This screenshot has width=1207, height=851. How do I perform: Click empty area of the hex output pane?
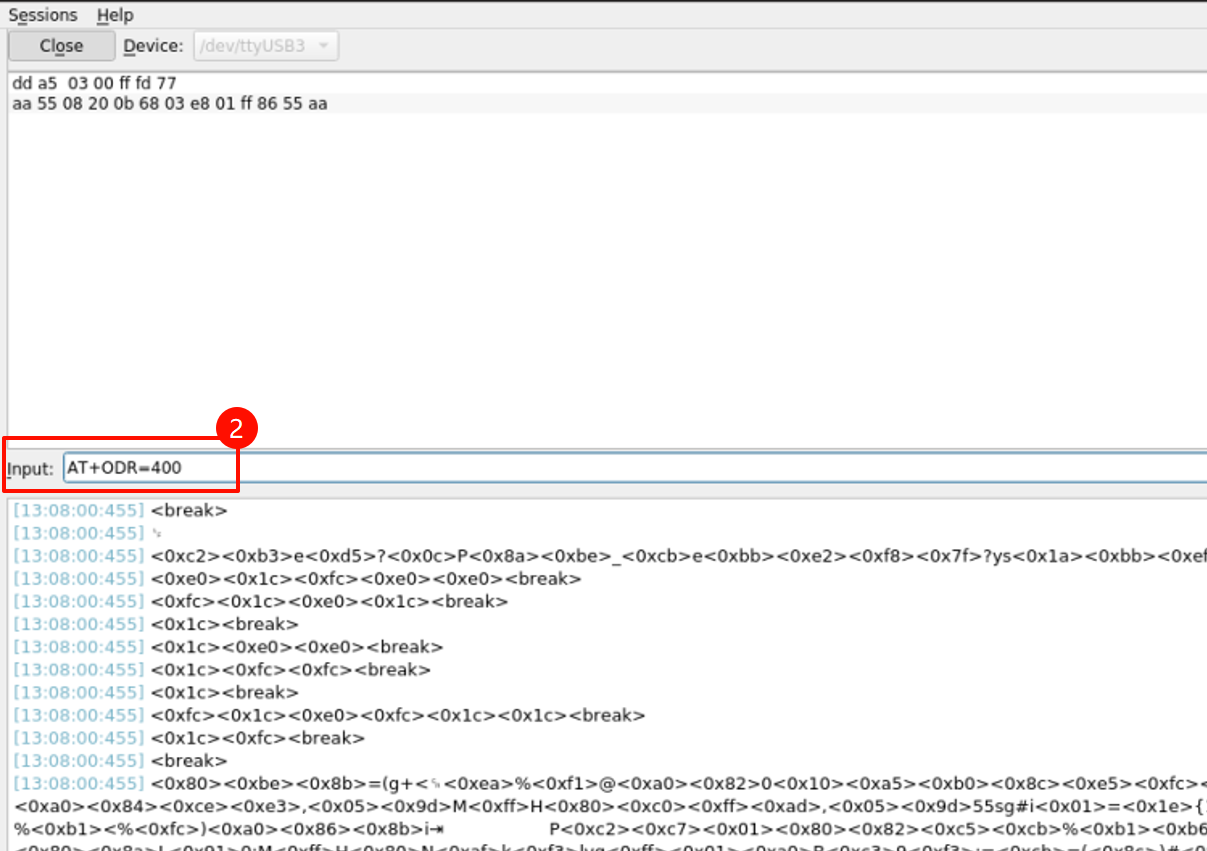(600, 280)
